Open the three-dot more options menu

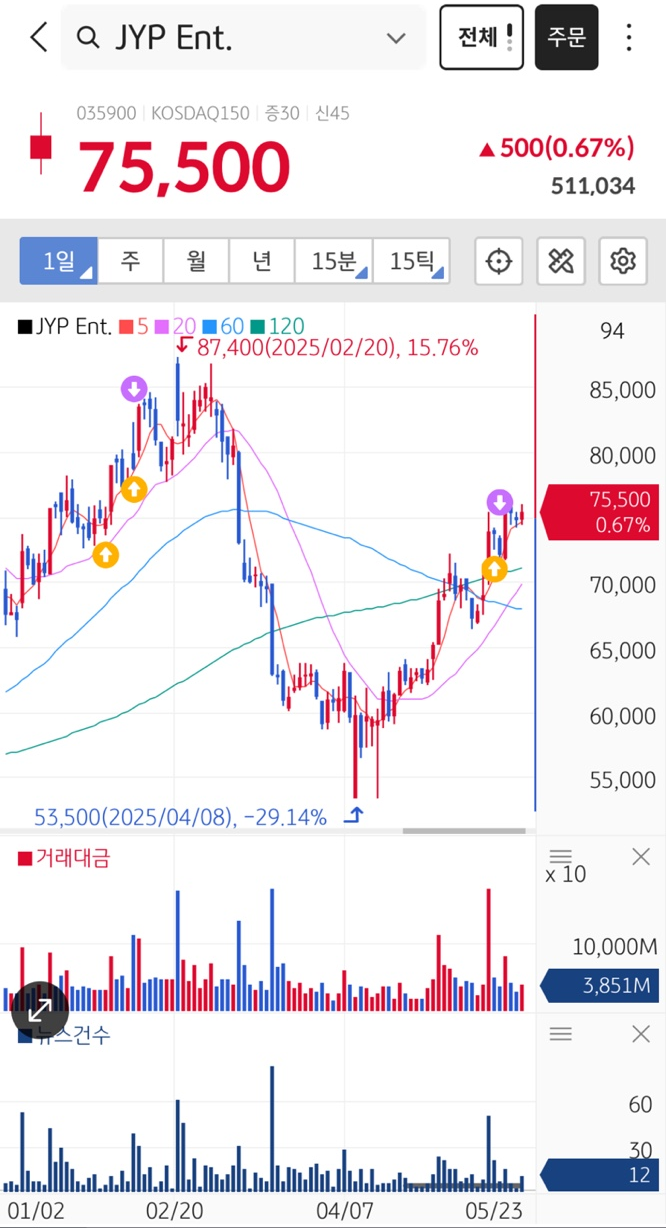click(x=629, y=38)
